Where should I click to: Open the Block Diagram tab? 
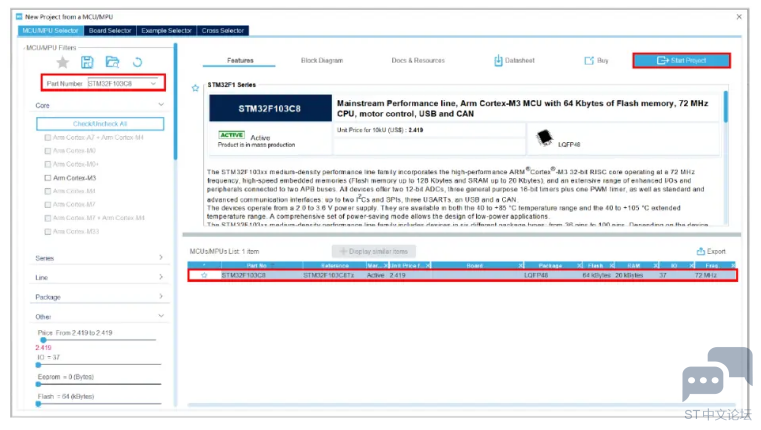[322, 61]
